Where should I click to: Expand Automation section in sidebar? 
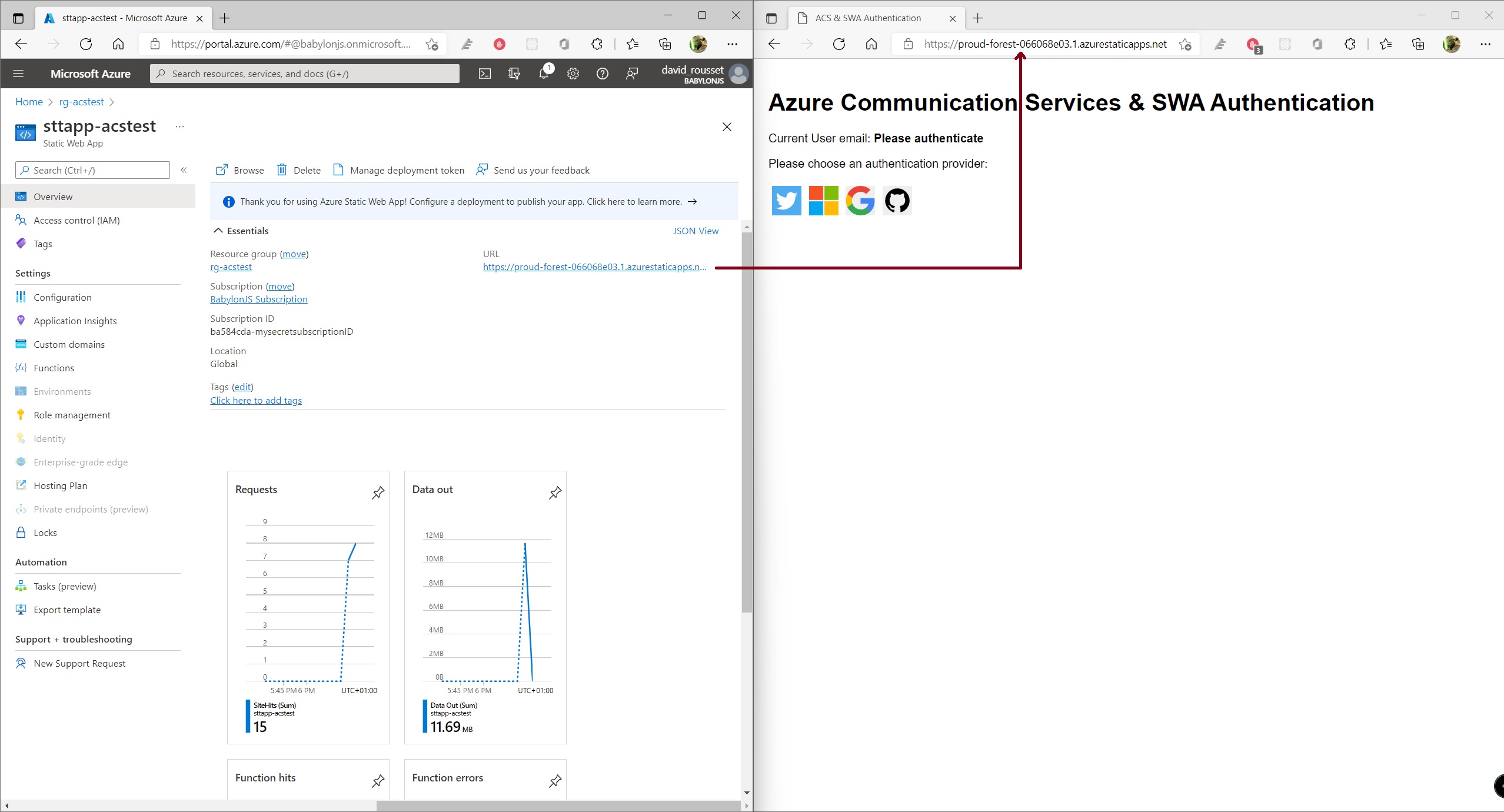41,561
